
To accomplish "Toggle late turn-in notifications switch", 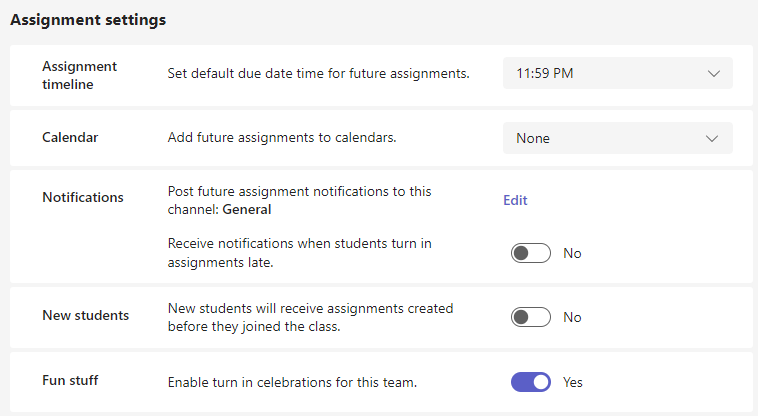I will [x=530, y=253].
